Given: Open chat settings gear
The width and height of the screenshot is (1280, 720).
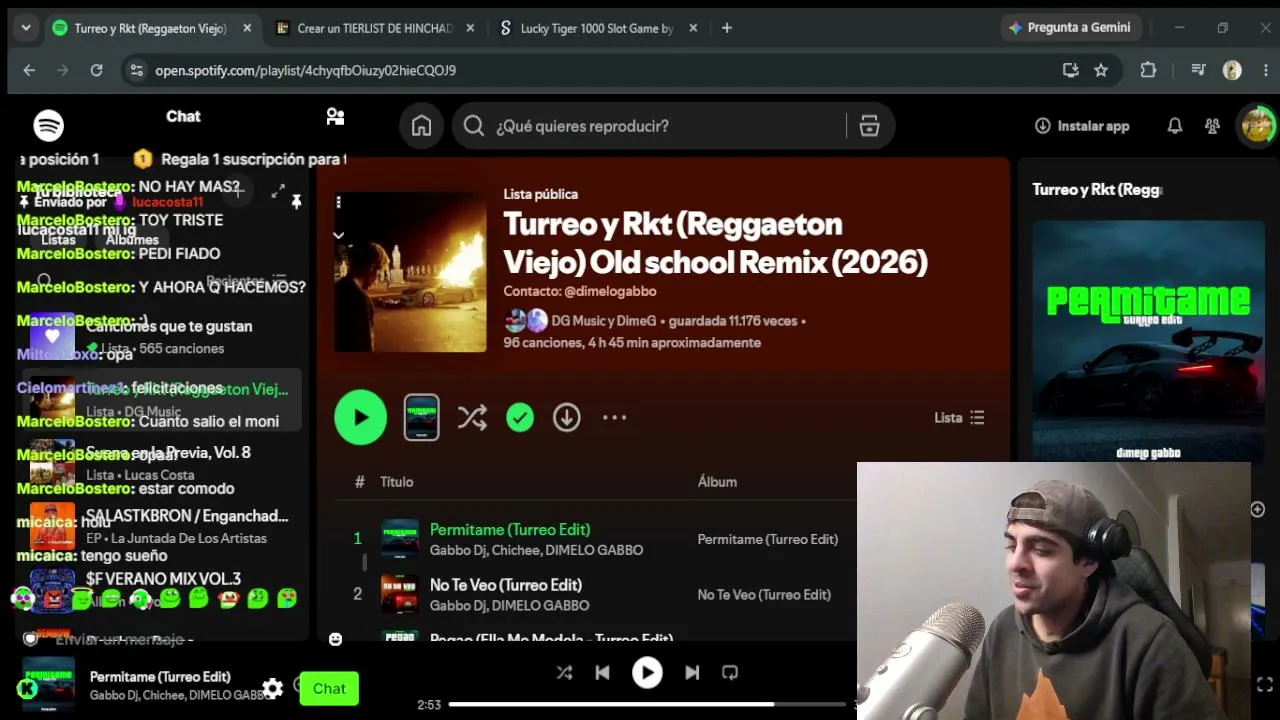Looking at the screenshot, I should tap(272, 688).
